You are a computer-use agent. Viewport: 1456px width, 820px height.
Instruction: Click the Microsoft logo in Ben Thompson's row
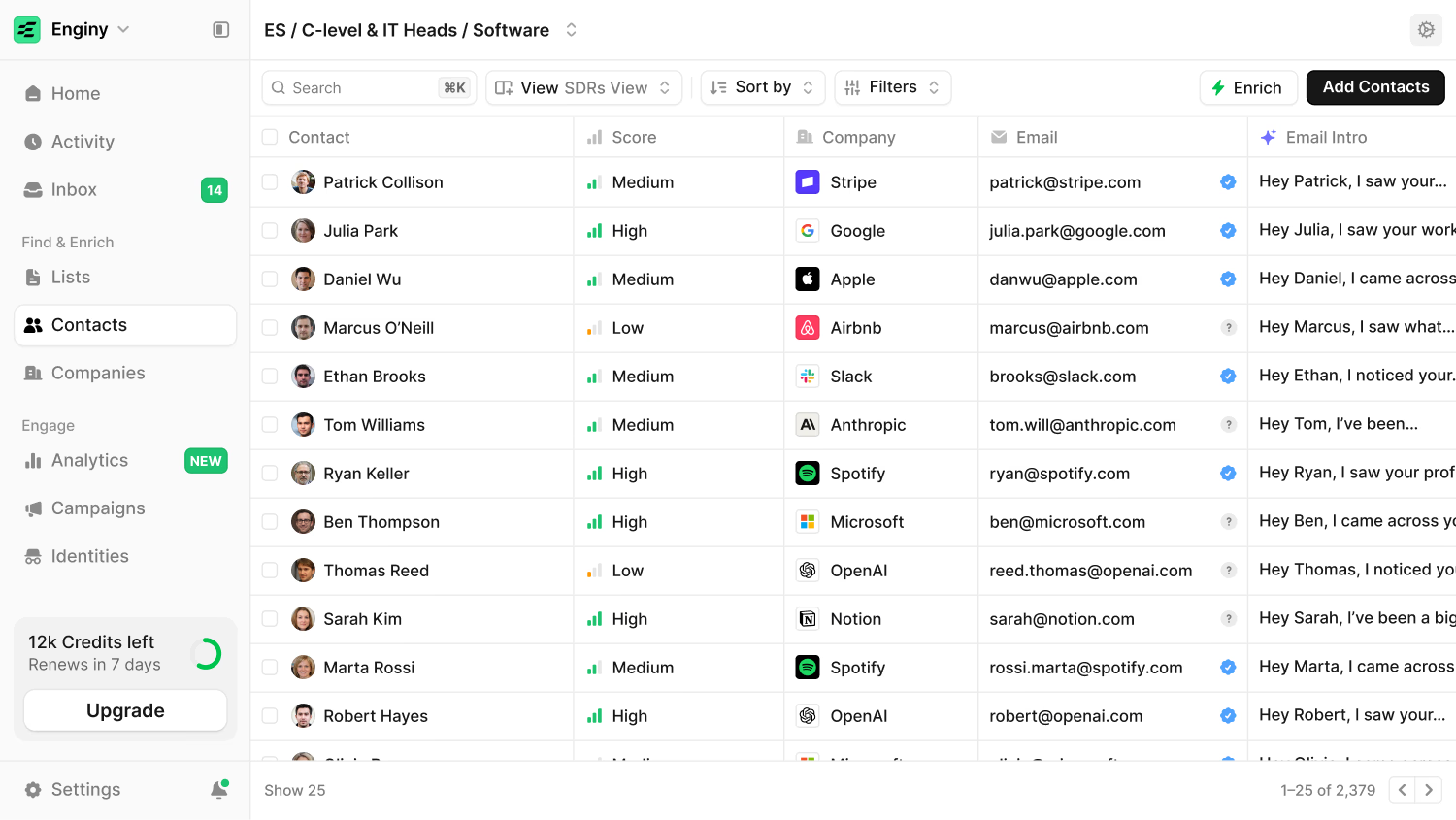(808, 522)
